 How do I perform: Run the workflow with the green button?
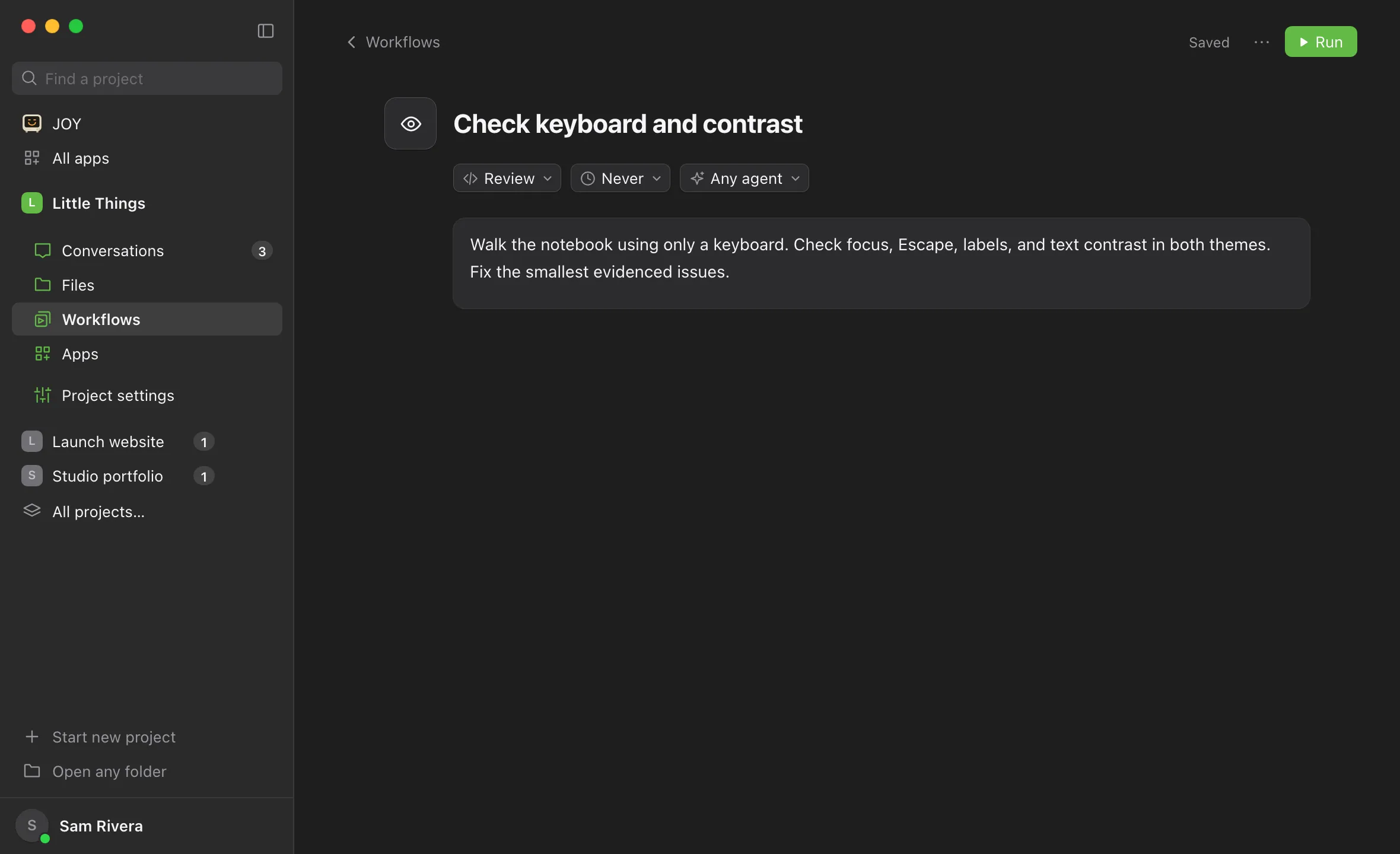1321,42
